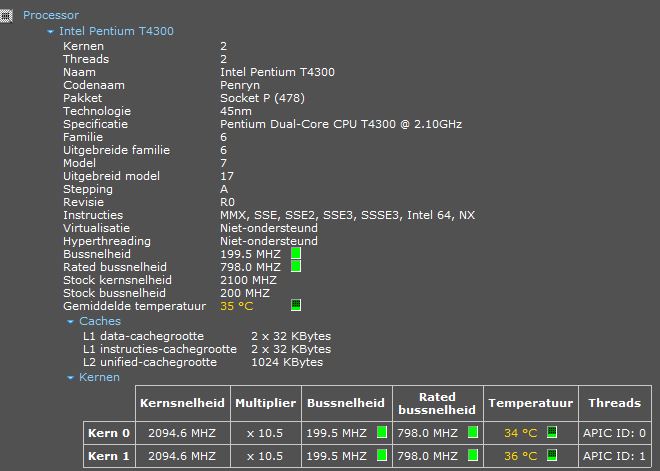
Task: Click the Stepping label
Action: [x=88, y=189]
